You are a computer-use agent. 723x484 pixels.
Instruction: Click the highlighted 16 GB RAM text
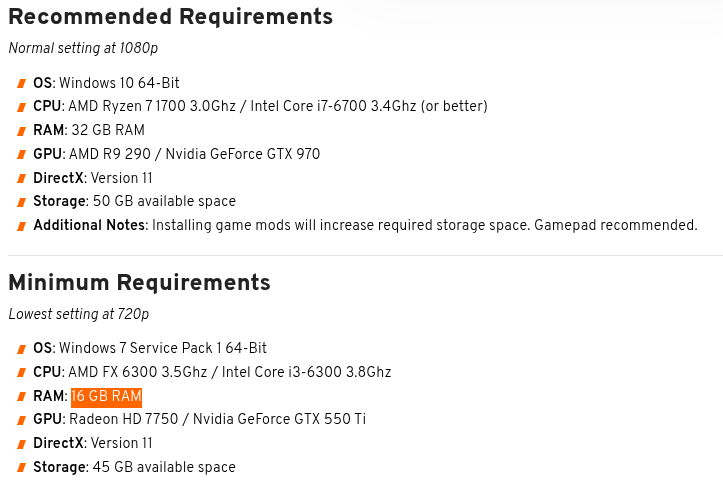[107, 396]
